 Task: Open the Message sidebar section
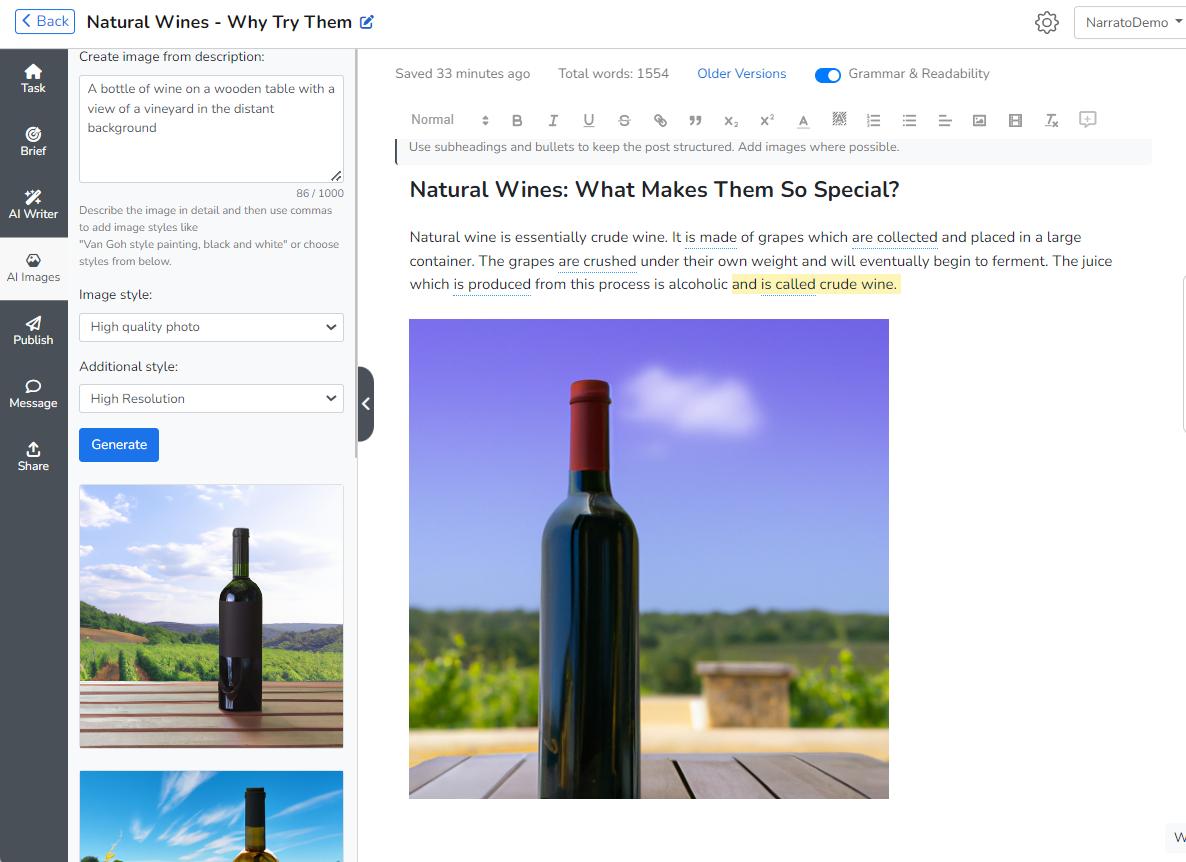pos(33,394)
